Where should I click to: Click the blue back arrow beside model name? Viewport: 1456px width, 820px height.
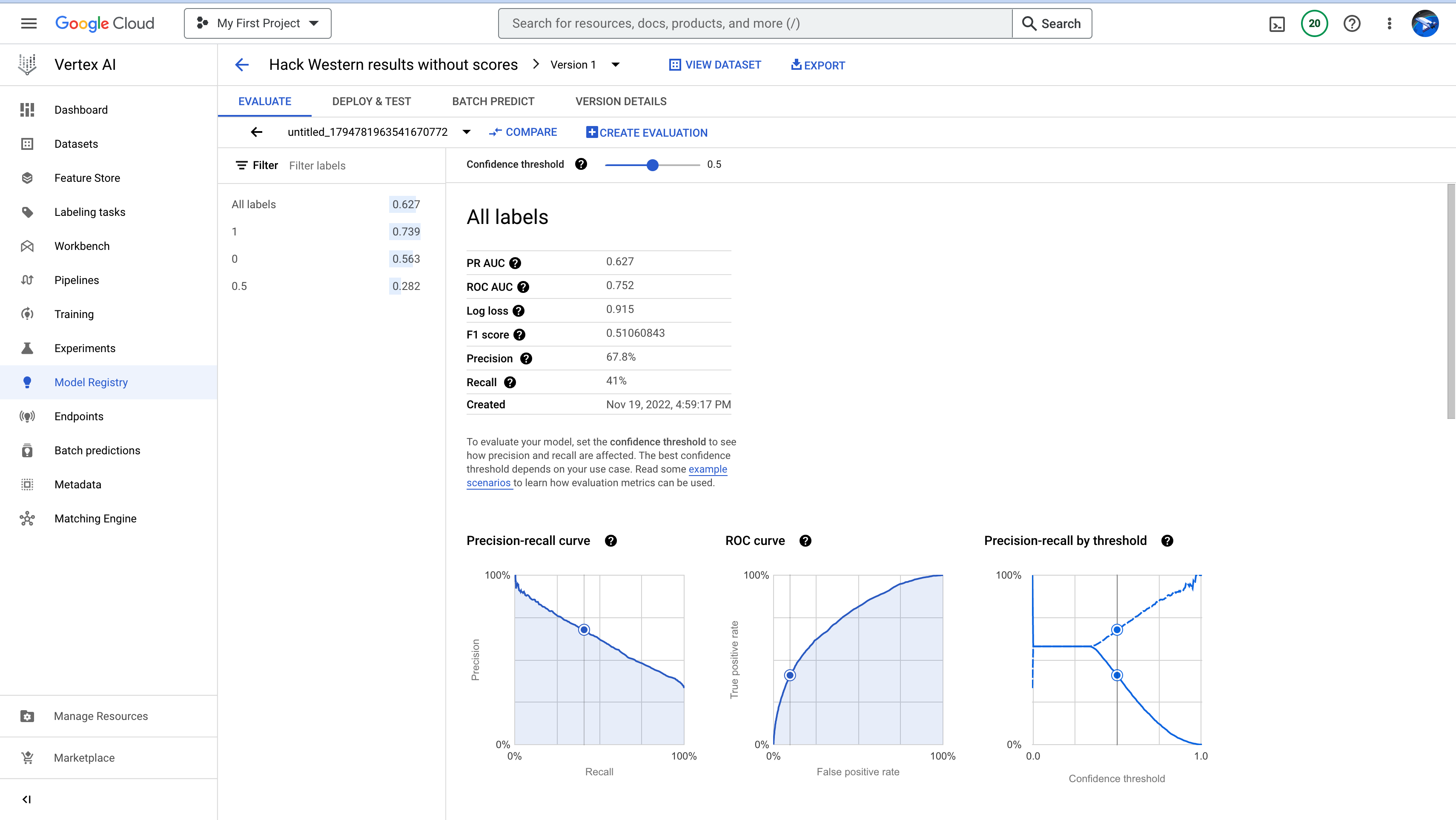[x=242, y=65]
